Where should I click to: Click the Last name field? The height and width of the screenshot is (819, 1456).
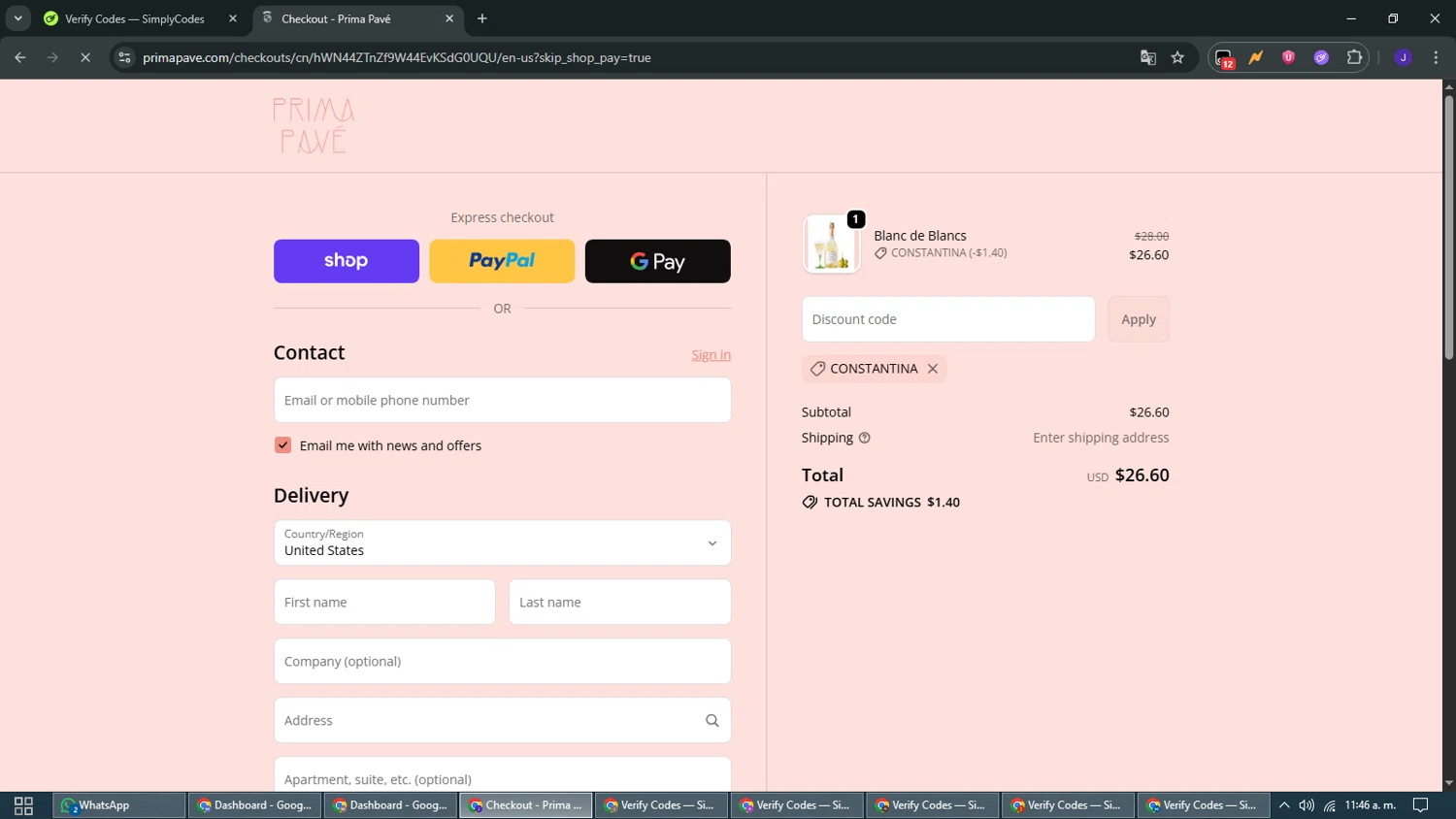tap(619, 602)
